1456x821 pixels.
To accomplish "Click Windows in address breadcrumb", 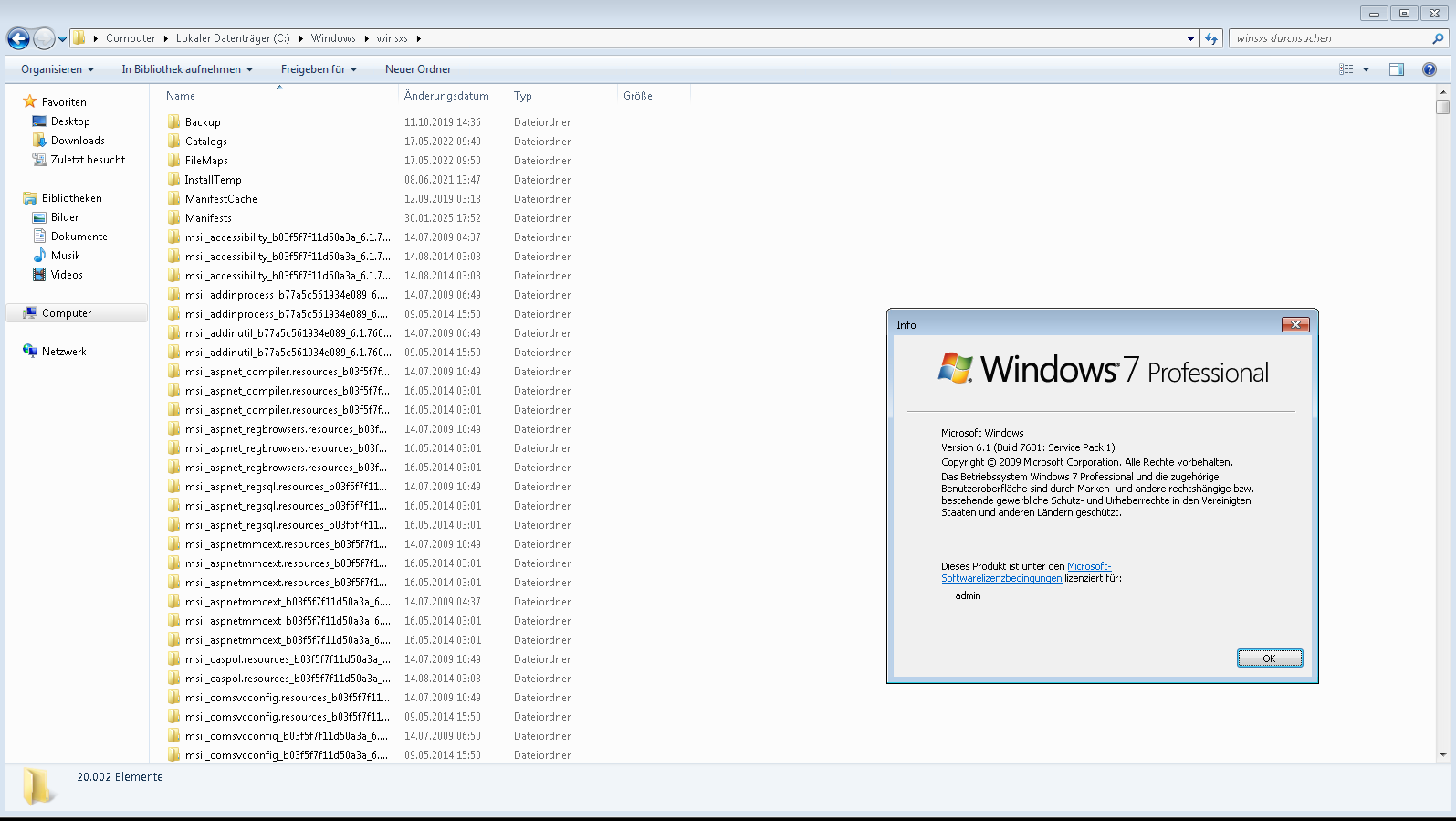I will coord(333,38).
